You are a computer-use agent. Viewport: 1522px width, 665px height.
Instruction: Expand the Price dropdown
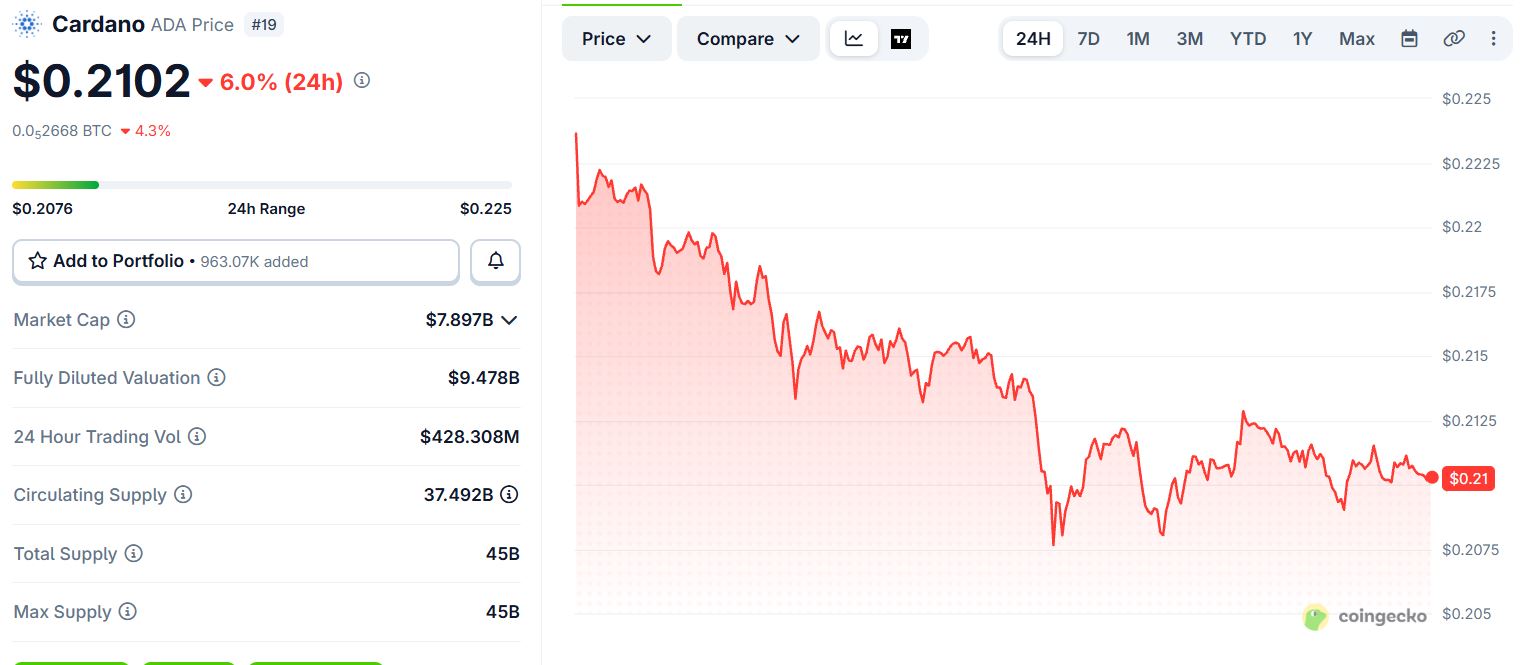tap(616, 39)
